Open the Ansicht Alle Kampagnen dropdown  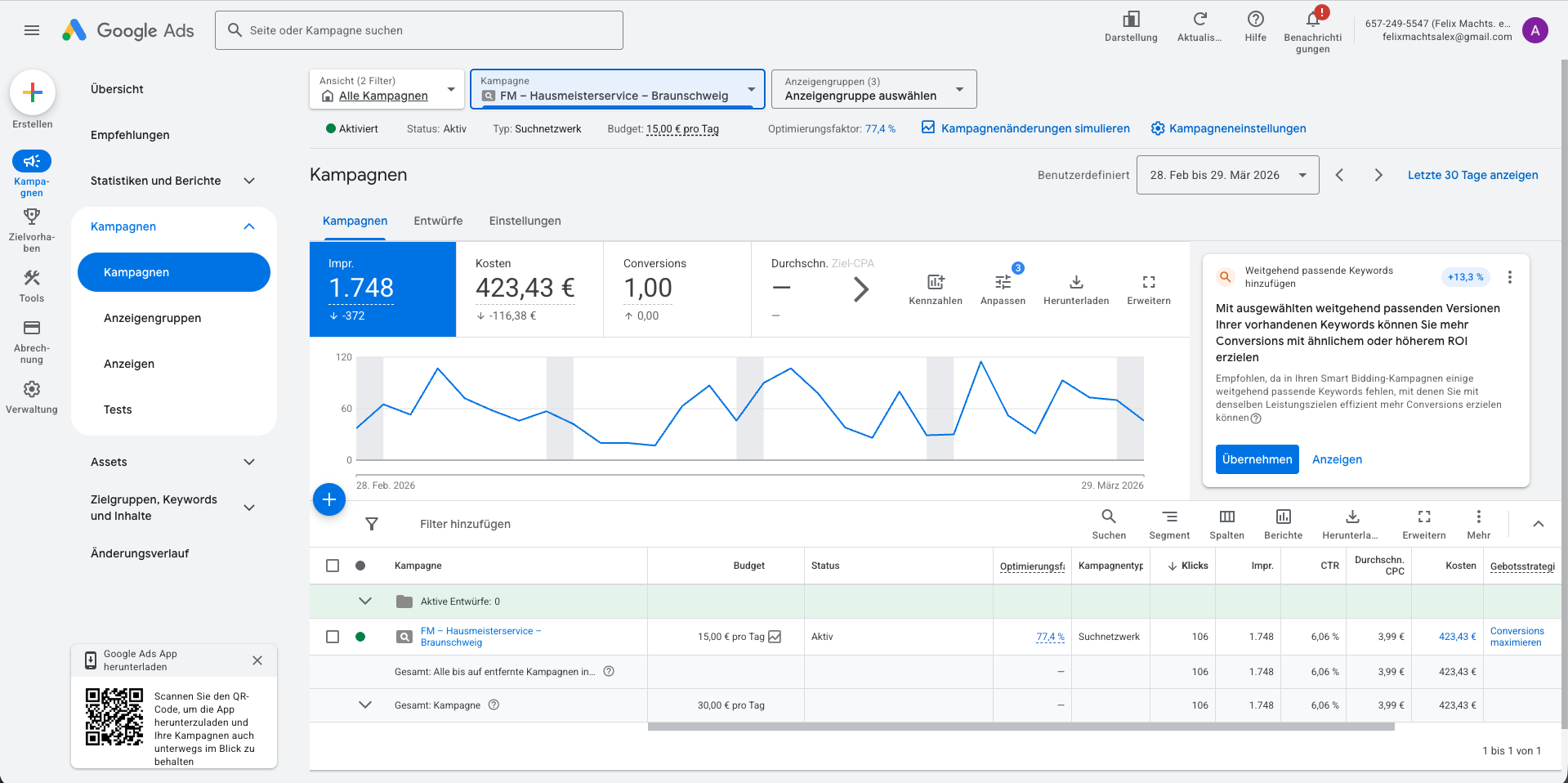(x=386, y=89)
